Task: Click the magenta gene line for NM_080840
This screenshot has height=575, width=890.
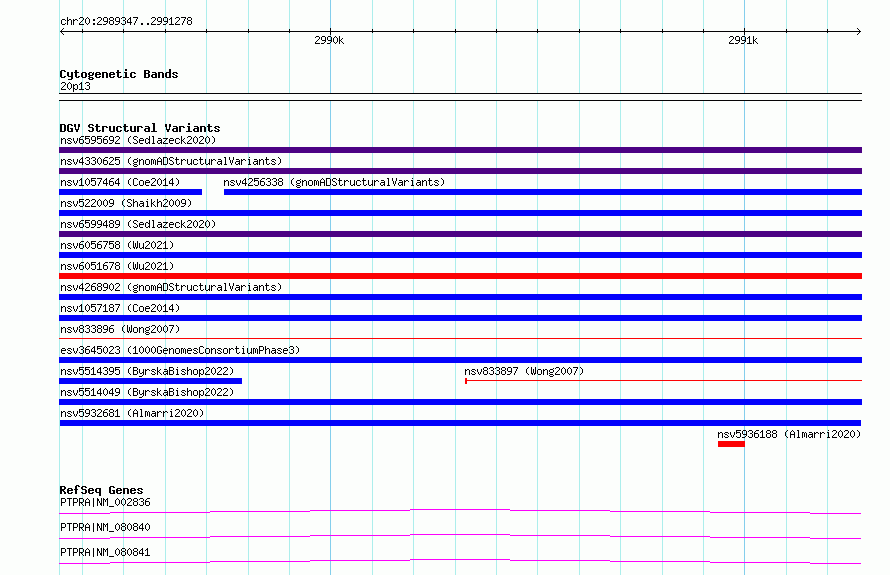Action: pos(460,536)
